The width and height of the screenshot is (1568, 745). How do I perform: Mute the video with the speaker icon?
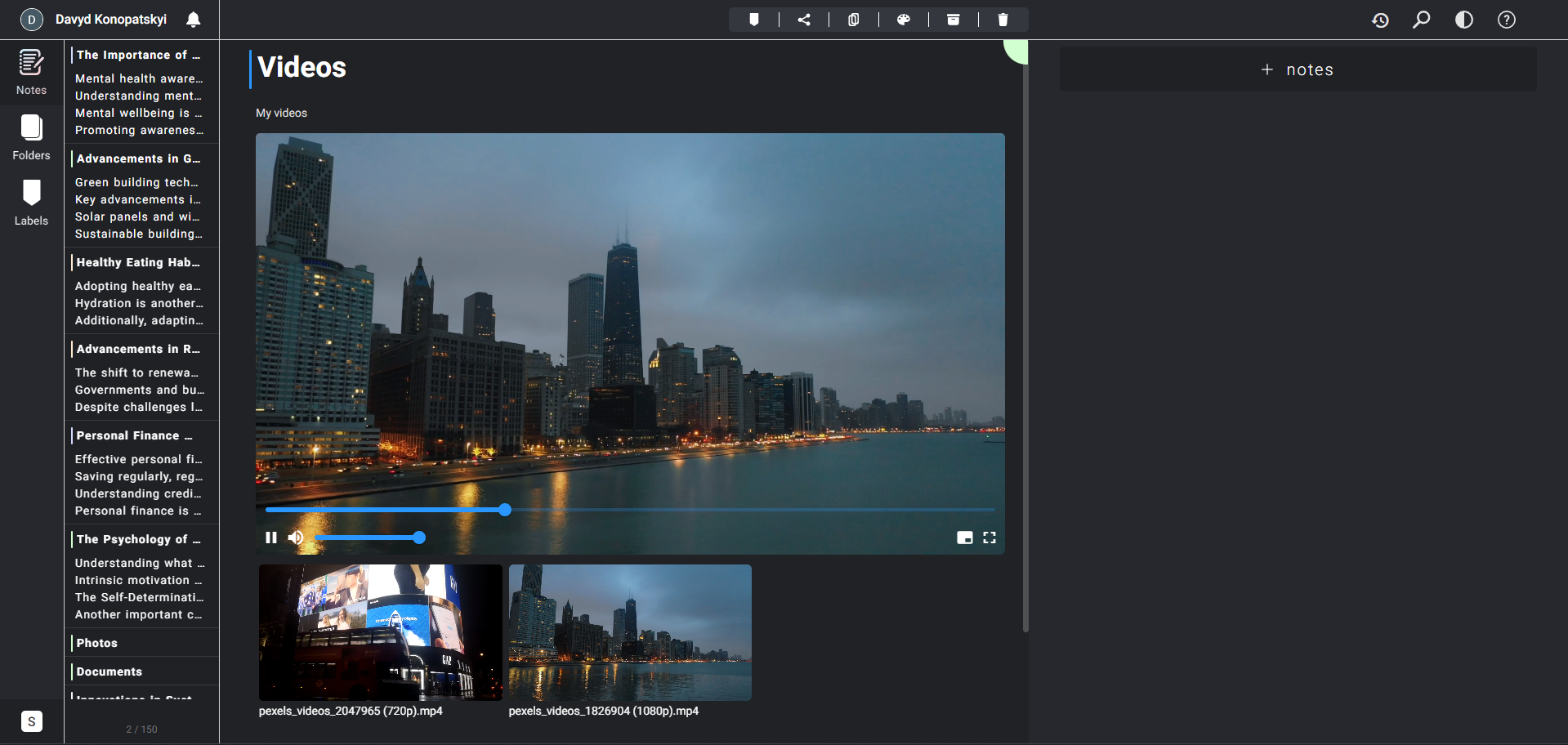[296, 538]
